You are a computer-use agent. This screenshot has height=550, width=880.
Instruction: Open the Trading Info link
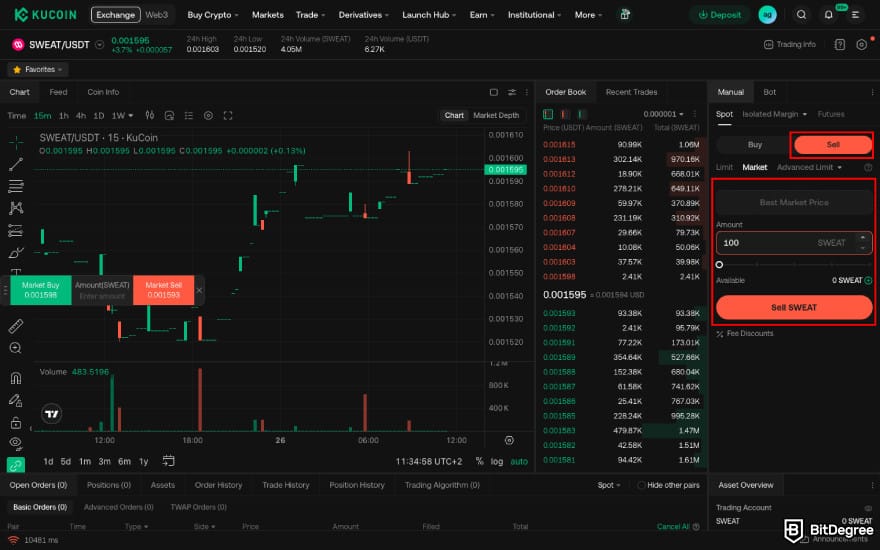click(x=790, y=44)
